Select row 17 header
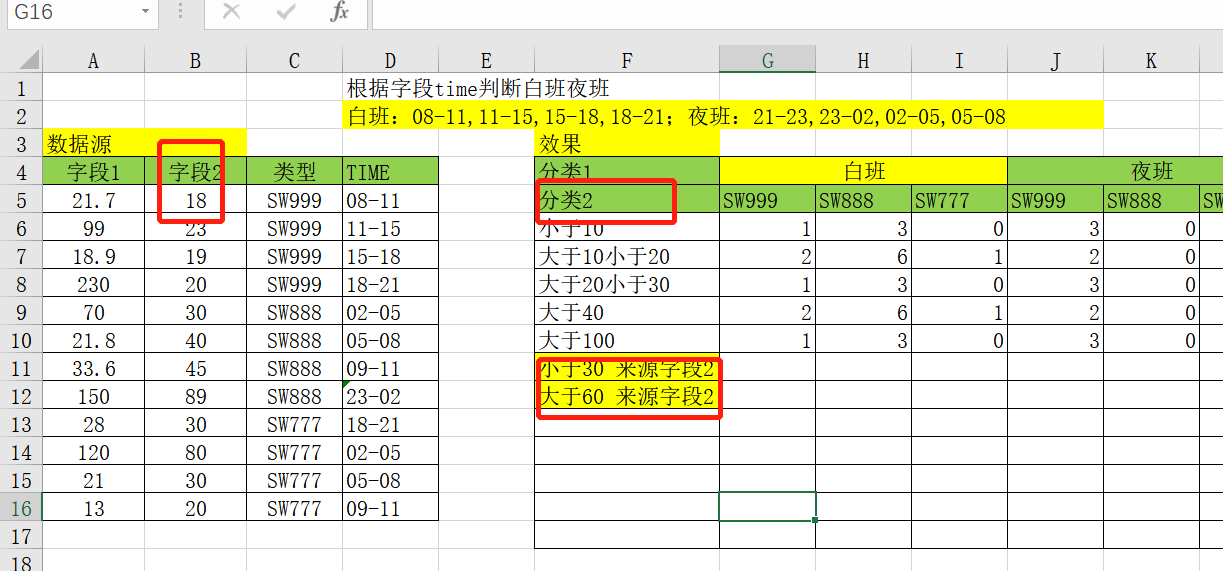The image size is (1223, 571). 21,536
